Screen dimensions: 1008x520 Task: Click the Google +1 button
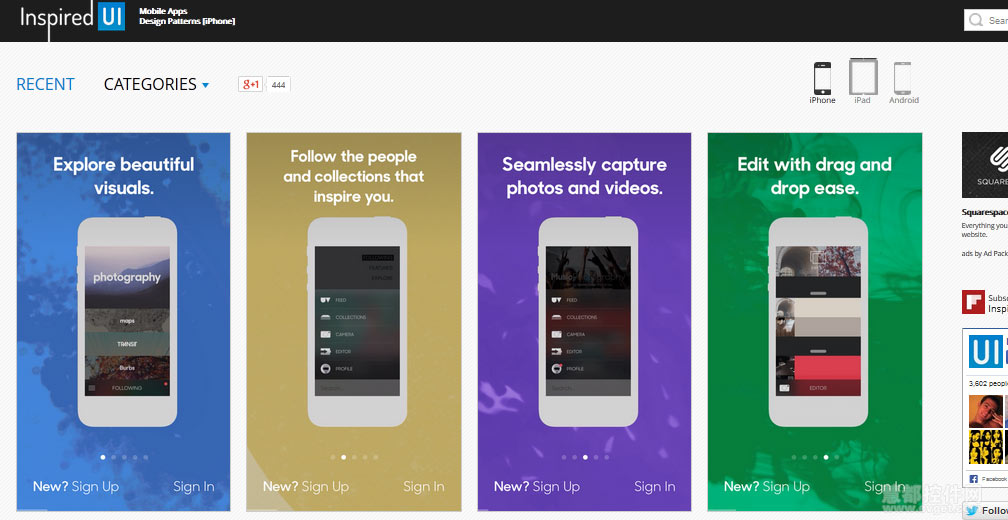(x=251, y=84)
